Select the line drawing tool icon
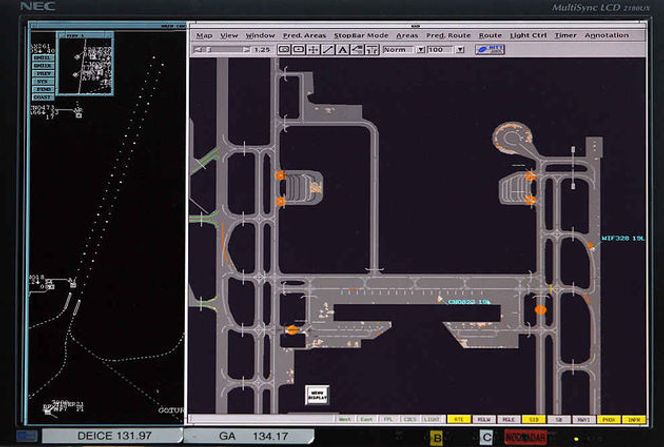 point(328,49)
